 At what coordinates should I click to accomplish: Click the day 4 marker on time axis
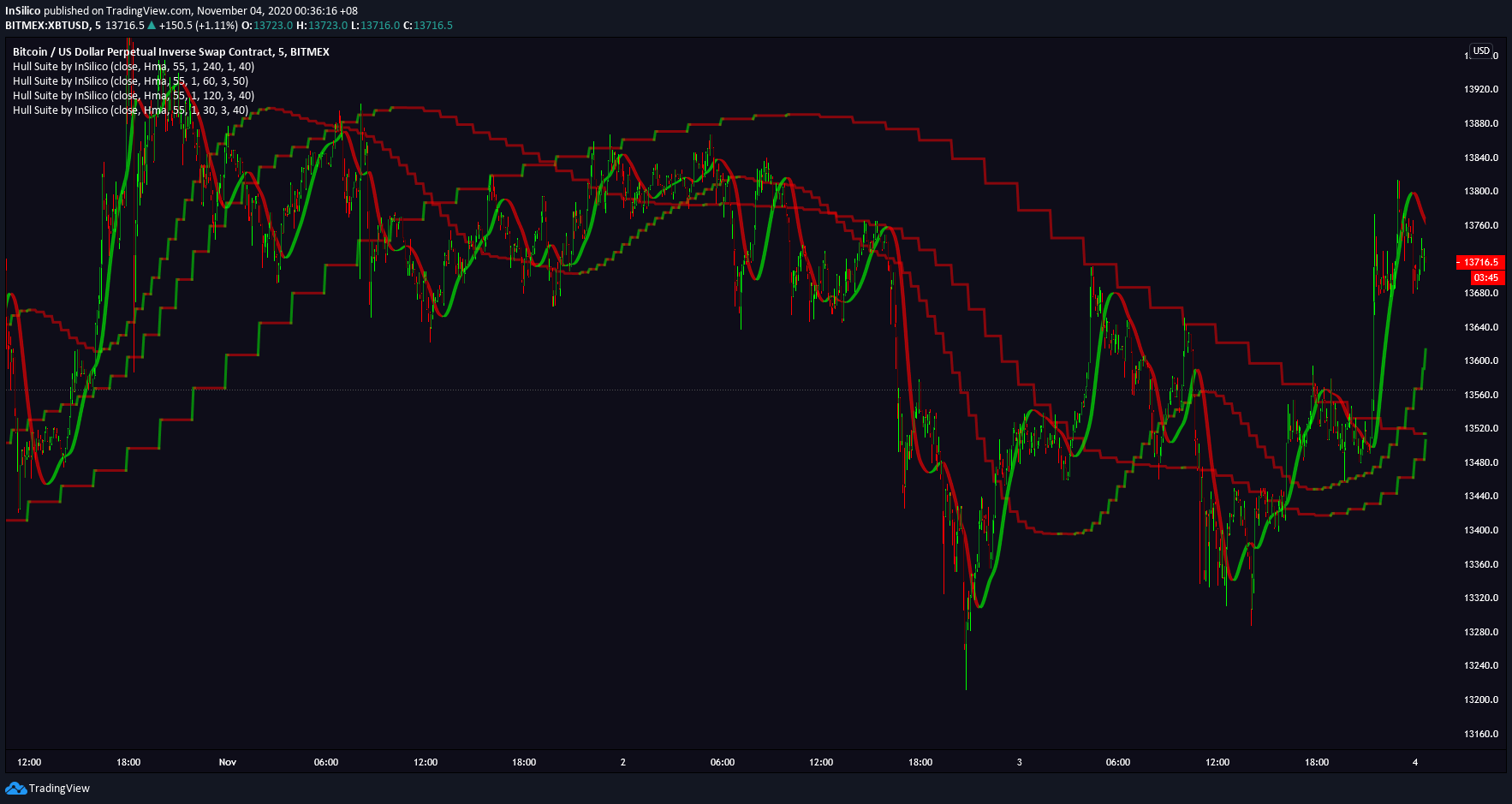1415,762
